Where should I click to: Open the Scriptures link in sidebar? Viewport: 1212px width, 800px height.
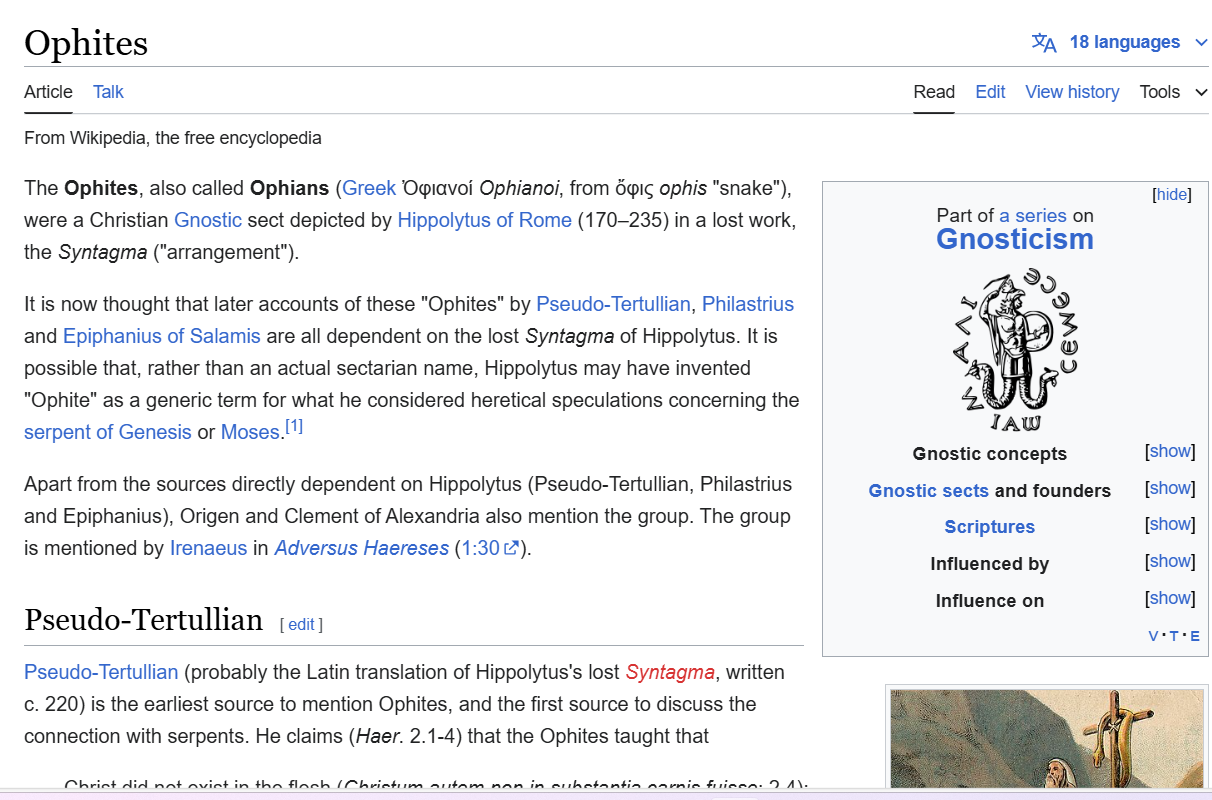click(990, 527)
